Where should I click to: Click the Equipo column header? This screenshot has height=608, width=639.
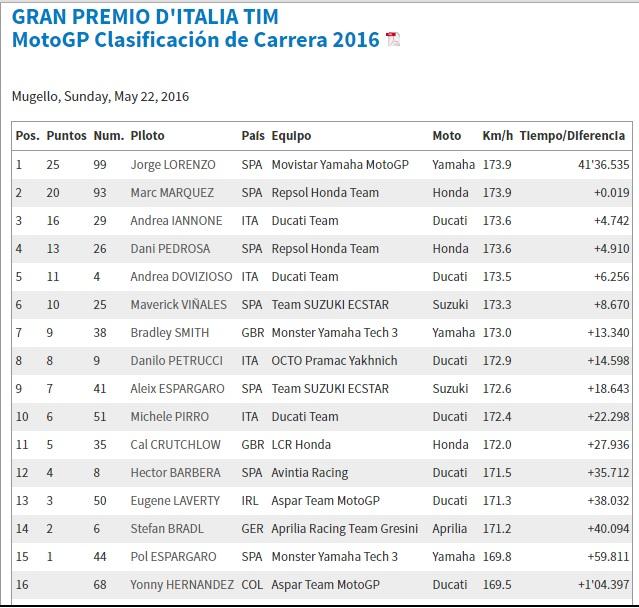tap(291, 136)
